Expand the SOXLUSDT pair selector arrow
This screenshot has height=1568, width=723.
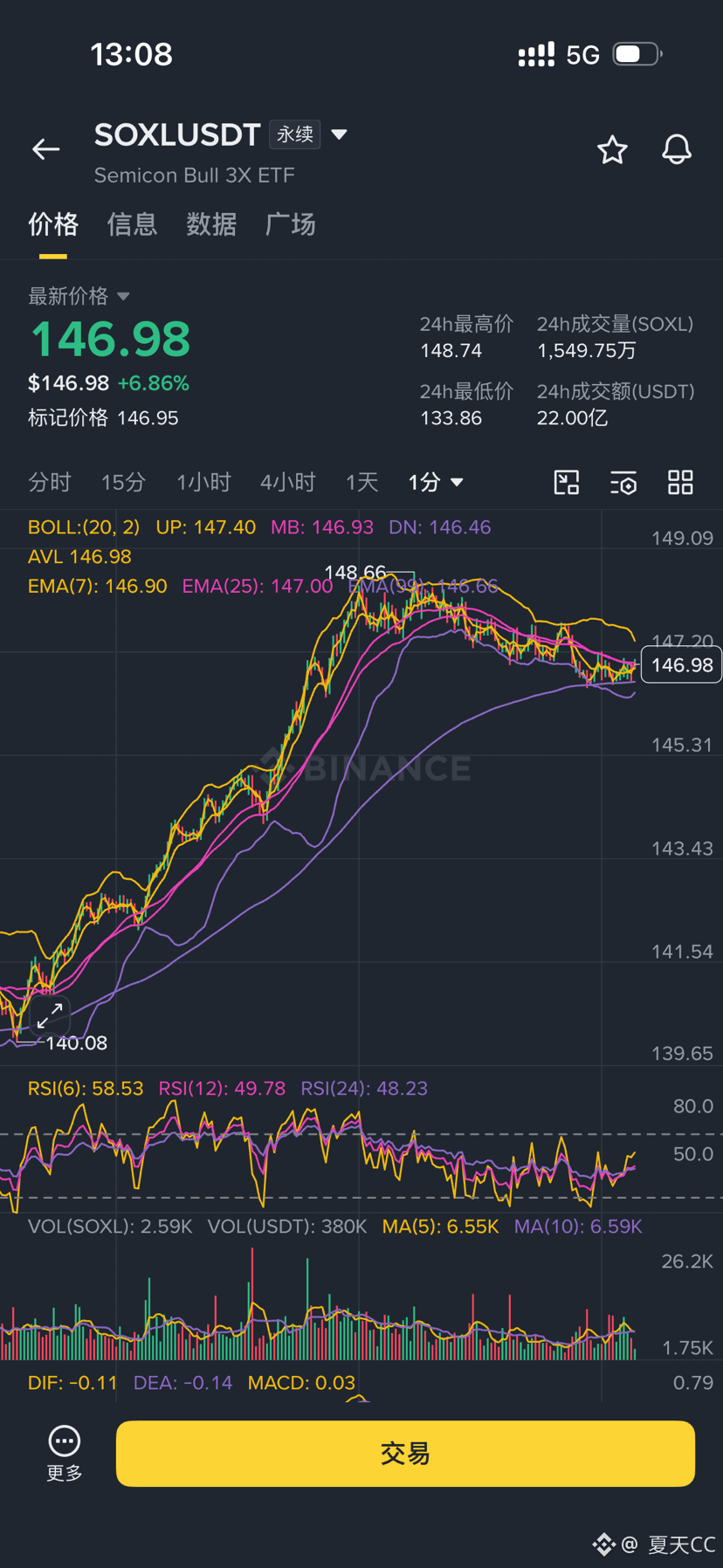(x=340, y=134)
